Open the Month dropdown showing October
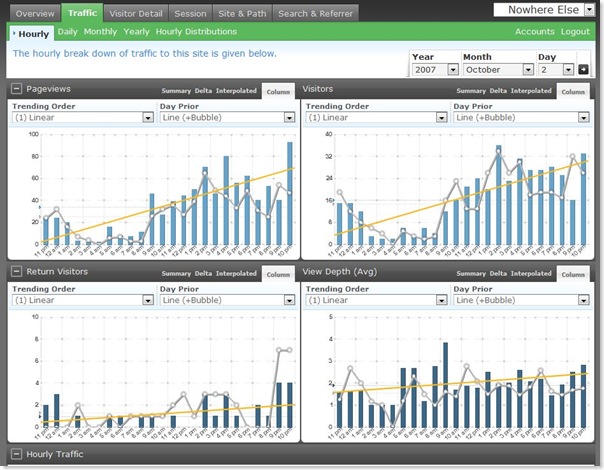The height and width of the screenshot is (470, 604). coord(498,70)
